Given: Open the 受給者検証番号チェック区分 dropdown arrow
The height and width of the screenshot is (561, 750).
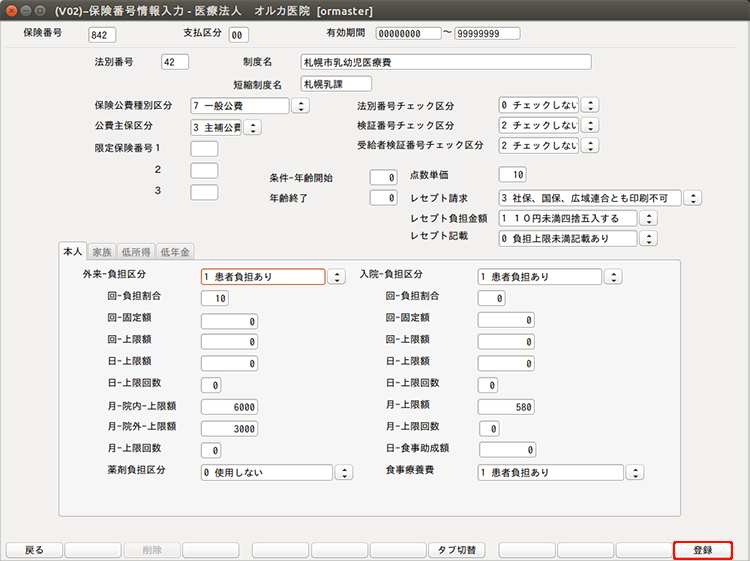Looking at the screenshot, I should 591,145.
